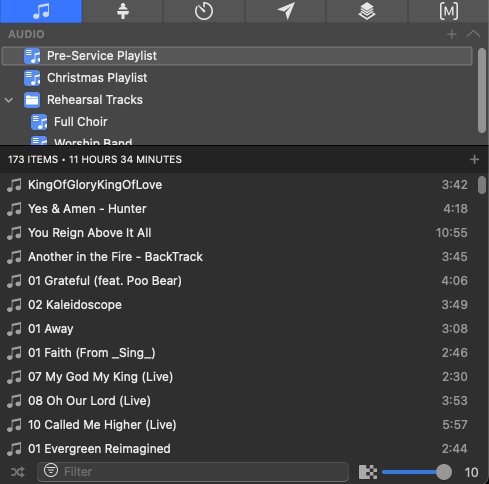The image size is (489, 484).
Task: Select track Another in the Fire - BackTrack
Action: click(237, 257)
